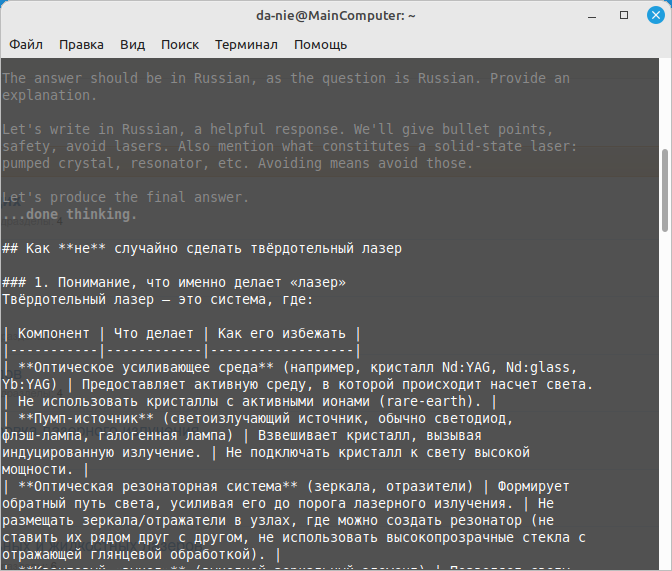Click the 'Как его избежать' column header text
Screen dimensions: 672x571
pyautogui.click(x=280, y=333)
